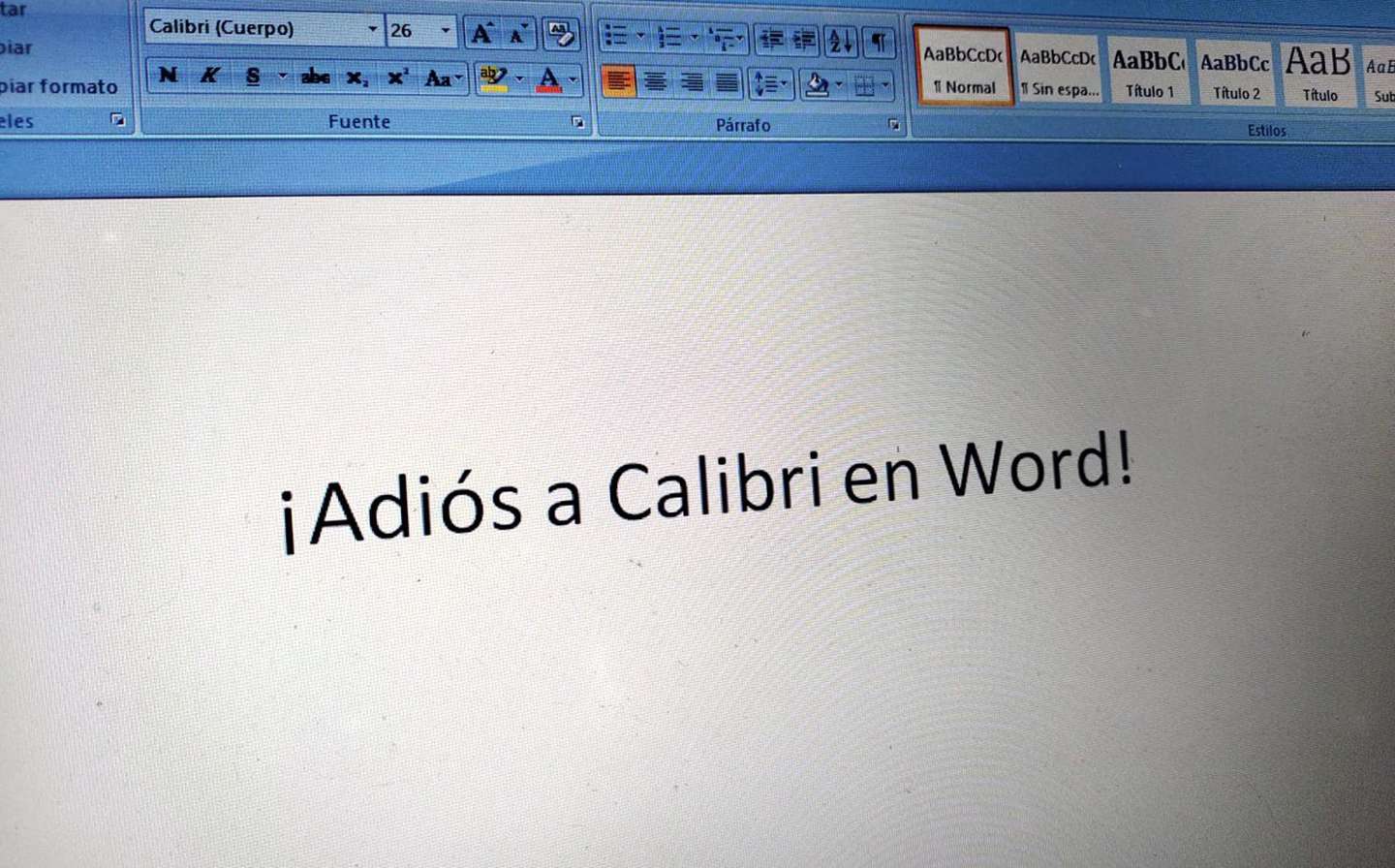Increase font size with grow font icon

coord(481,35)
